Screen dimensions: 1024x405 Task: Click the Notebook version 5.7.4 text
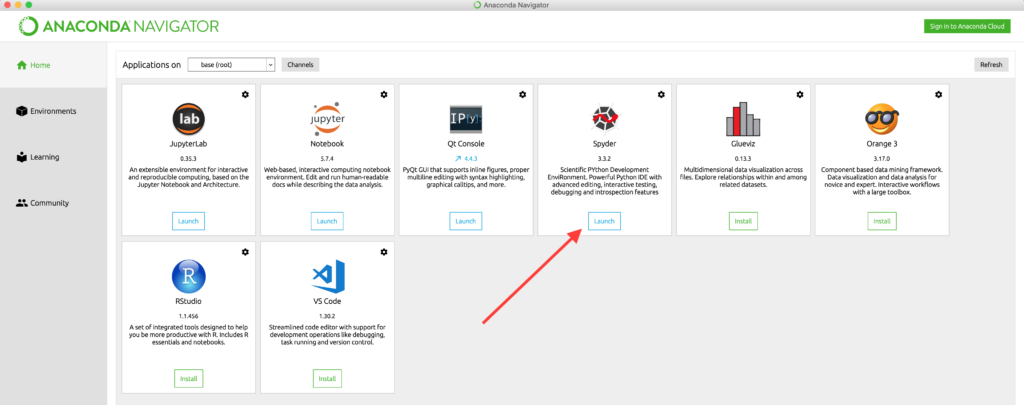[327, 158]
